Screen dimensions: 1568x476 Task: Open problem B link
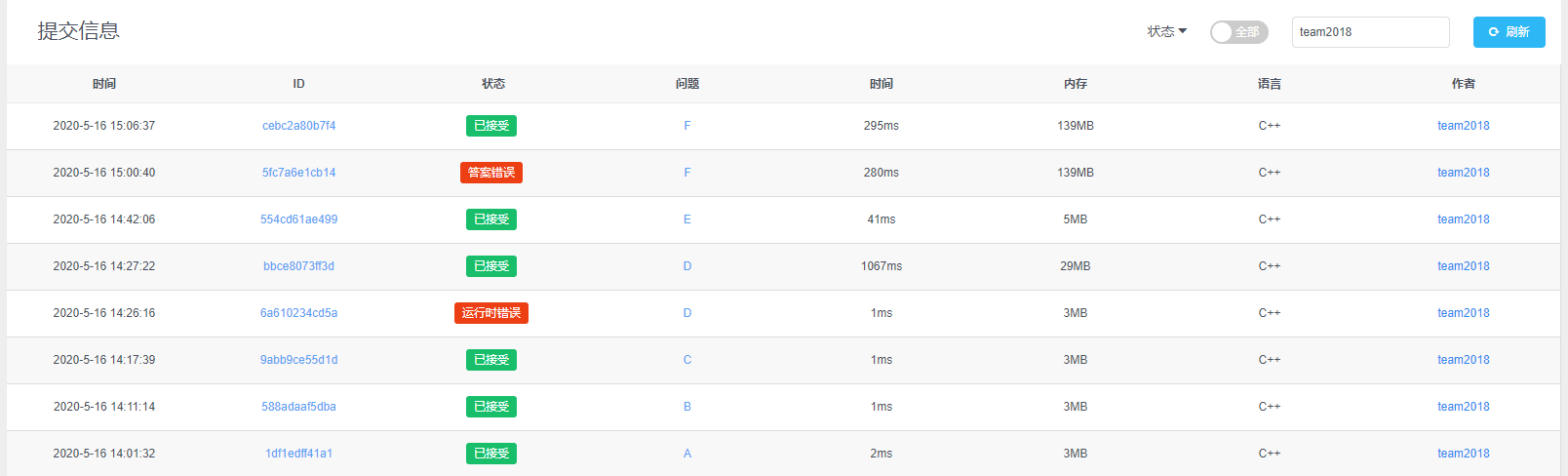click(x=687, y=407)
